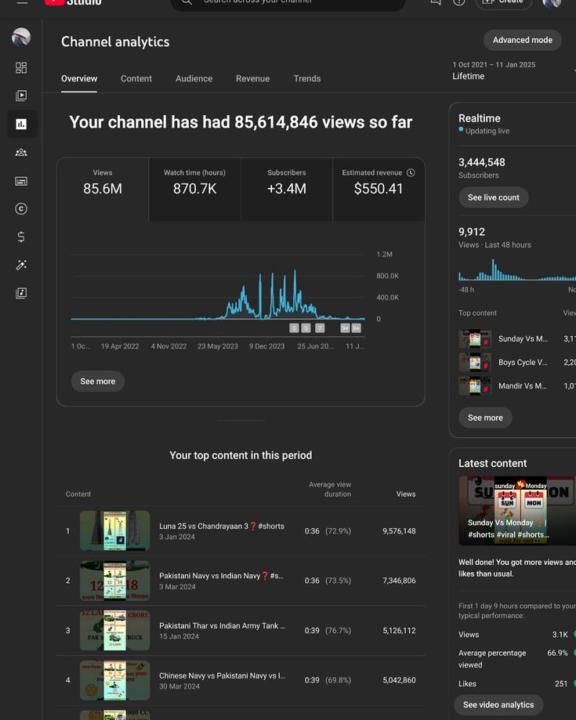The height and width of the screenshot is (720, 576).
Task: Open the Audio library icon in the sidebar
Action: (21, 293)
